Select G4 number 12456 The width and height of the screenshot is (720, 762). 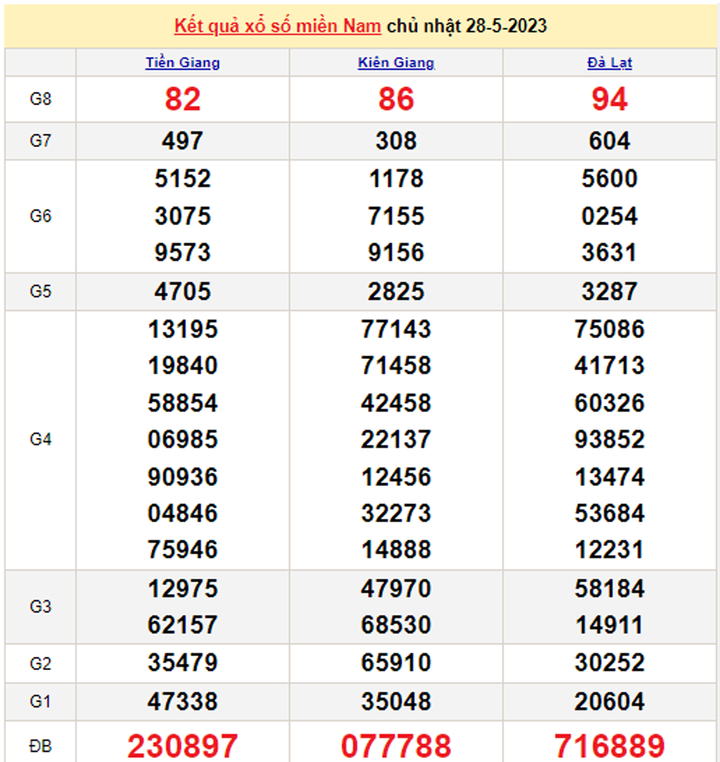tap(396, 477)
